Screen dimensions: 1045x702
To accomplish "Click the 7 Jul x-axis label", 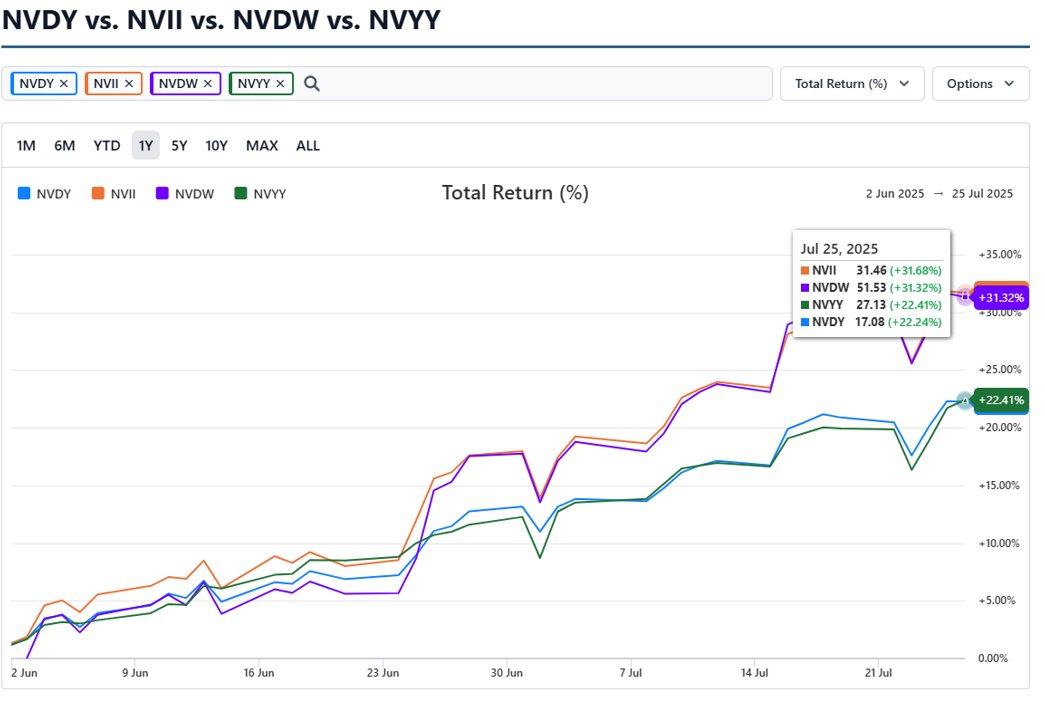I will point(630,673).
